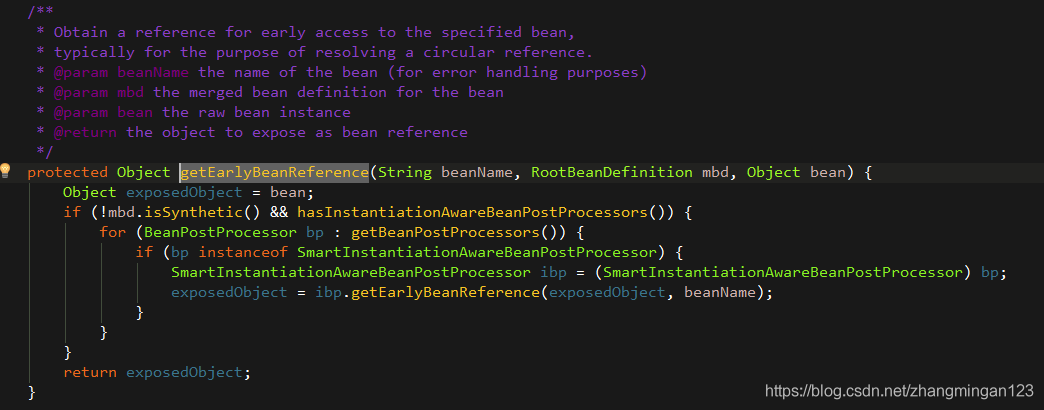Click the @param beanName Javadoc tag
Viewport: 1044px width, 410px height.
(121, 72)
